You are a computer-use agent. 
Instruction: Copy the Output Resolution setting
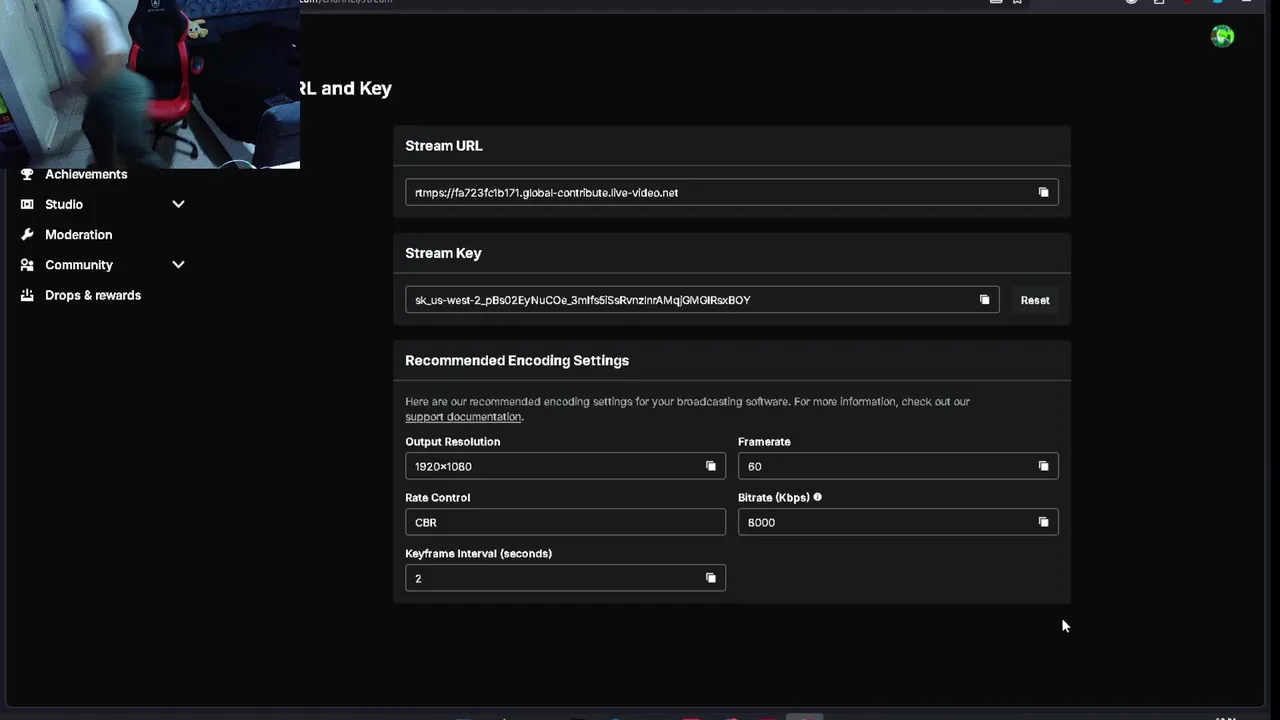pos(711,466)
